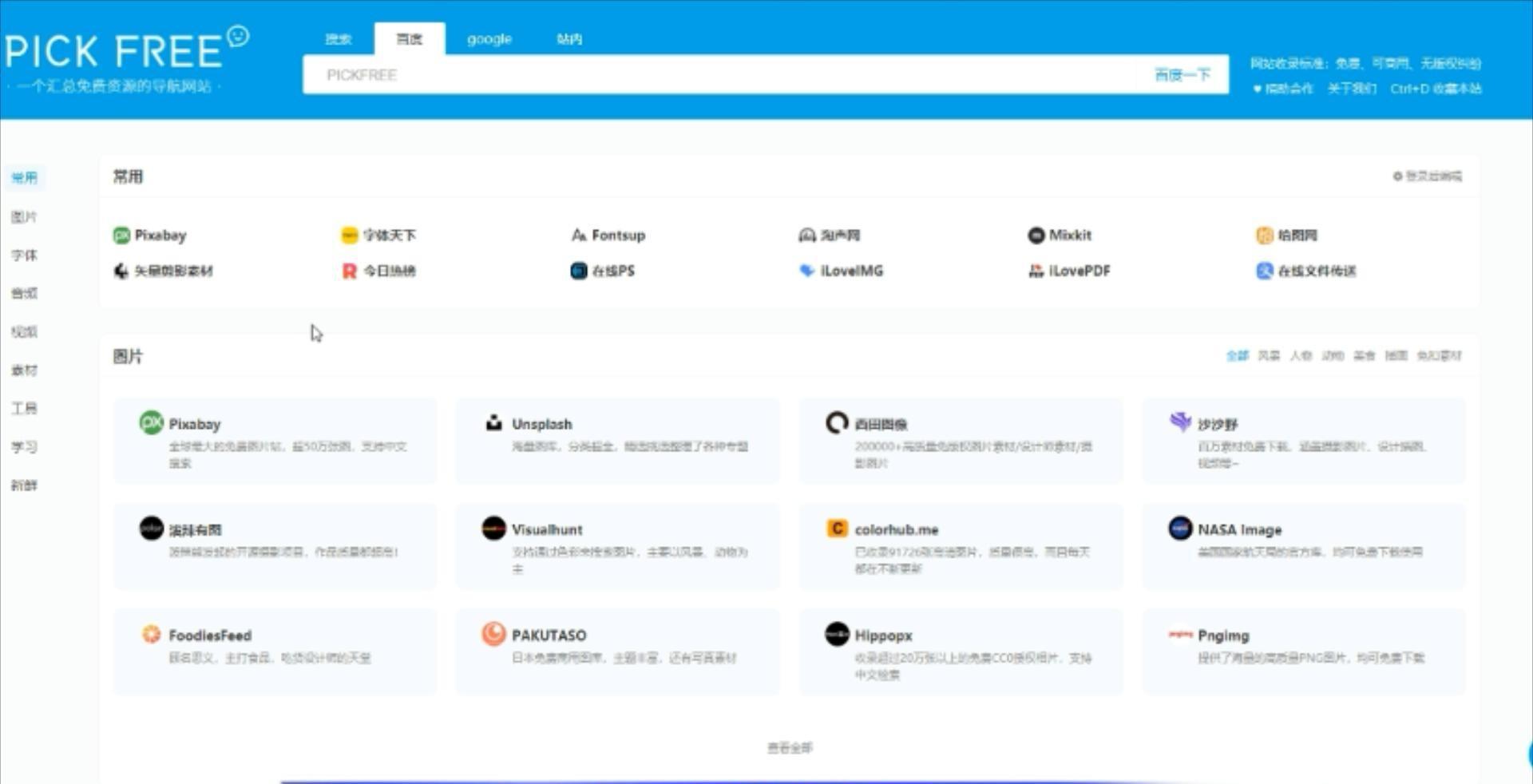Go to 新鲜 in the left sidebar
Image resolution: width=1533 pixels, height=784 pixels.
[x=25, y=485]
